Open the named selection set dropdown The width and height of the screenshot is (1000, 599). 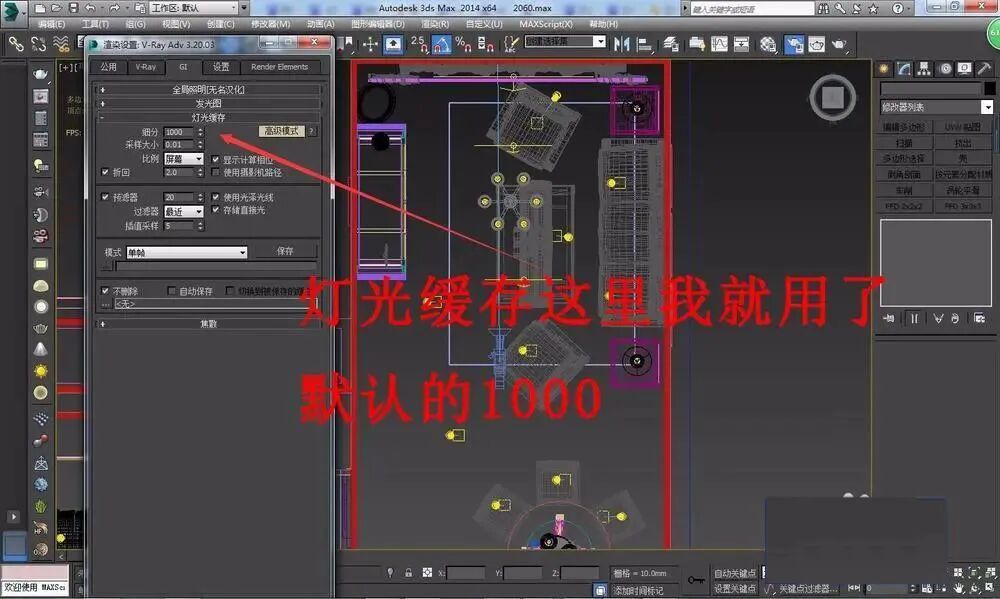tap(565, 41)
